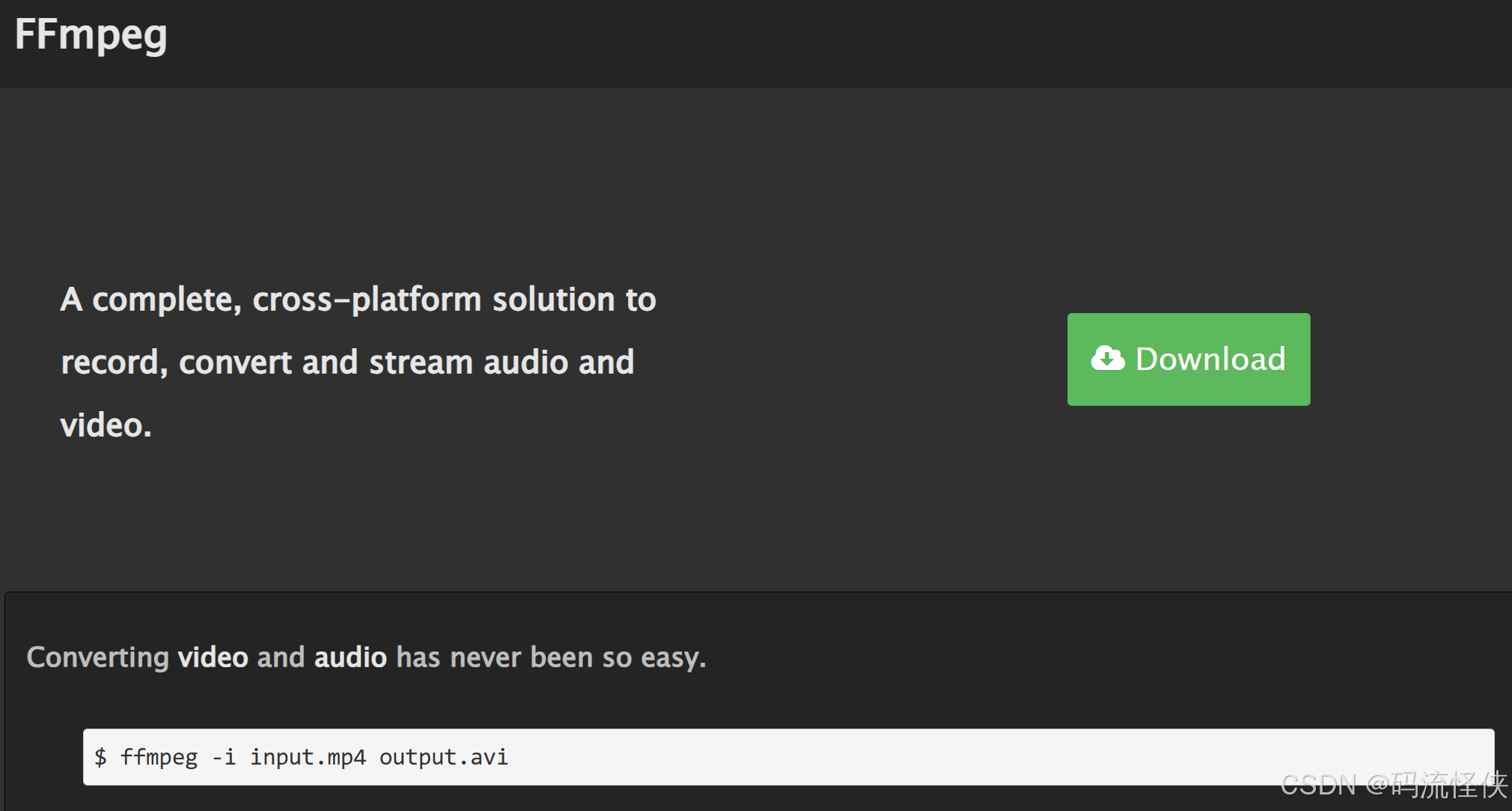Click the heading "A complete, cross-platform solution to"

point(359,300)
